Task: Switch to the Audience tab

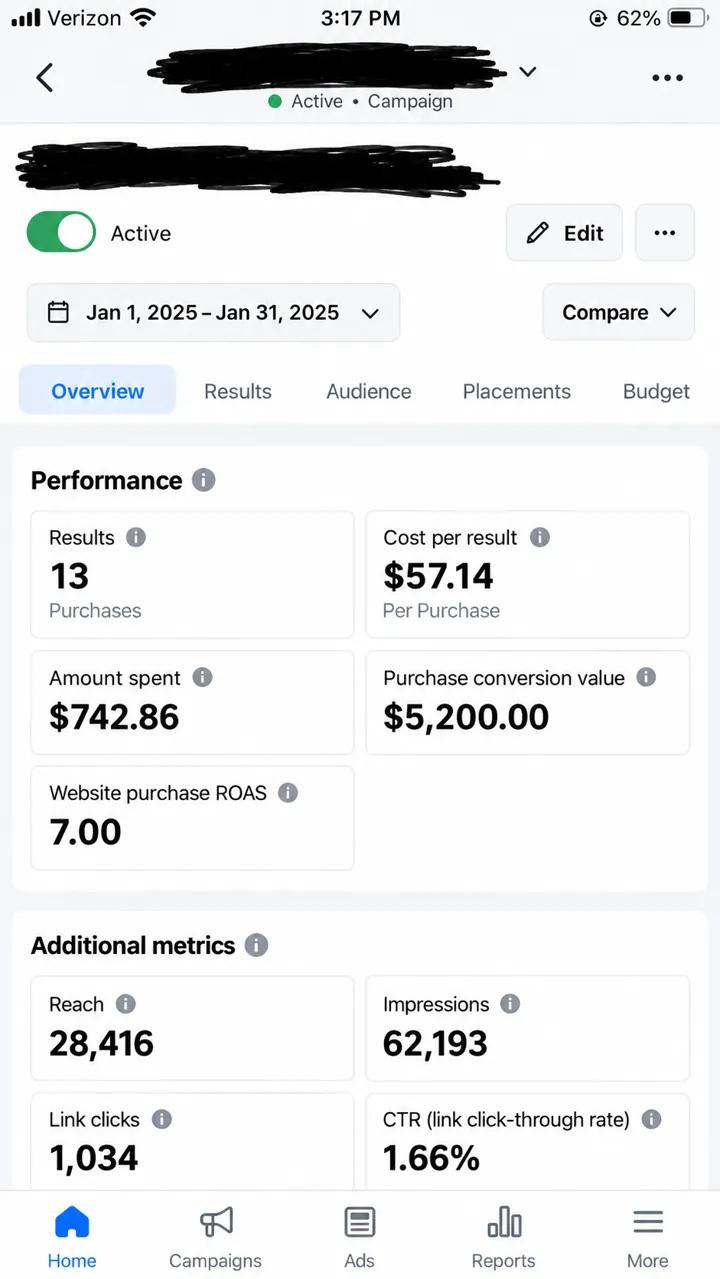Action: (369, 391)
